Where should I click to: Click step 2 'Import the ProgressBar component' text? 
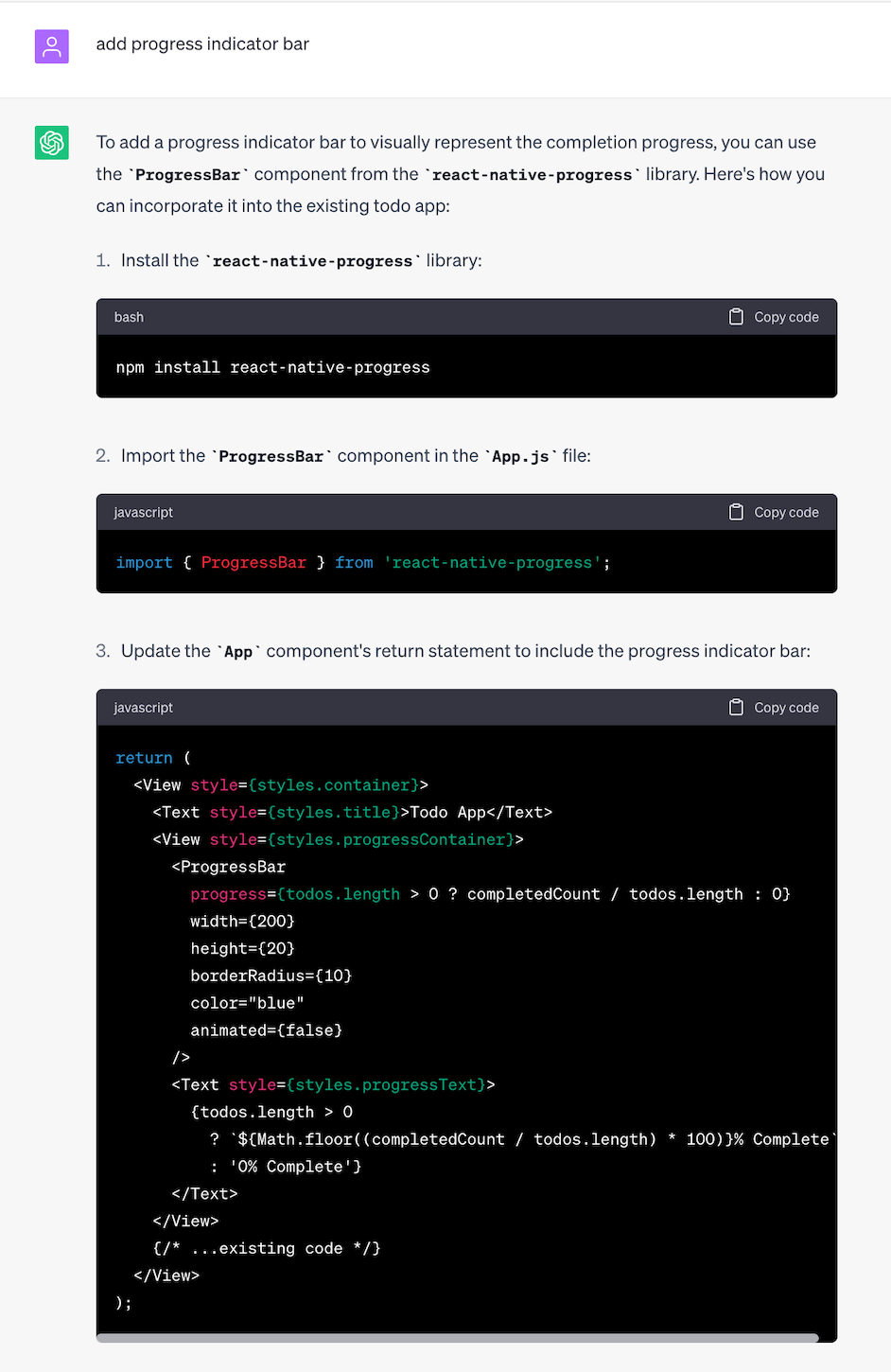coord(356,456)
